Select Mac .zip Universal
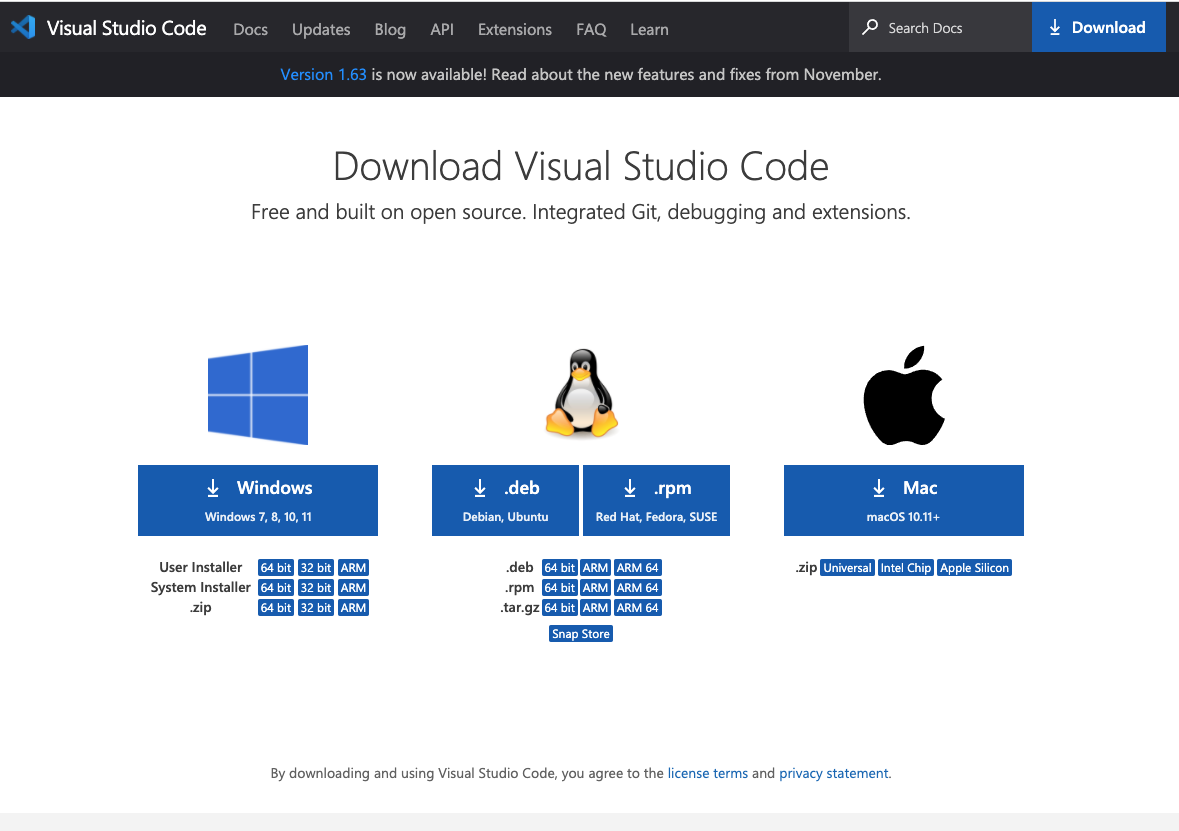 coord(847,568)
